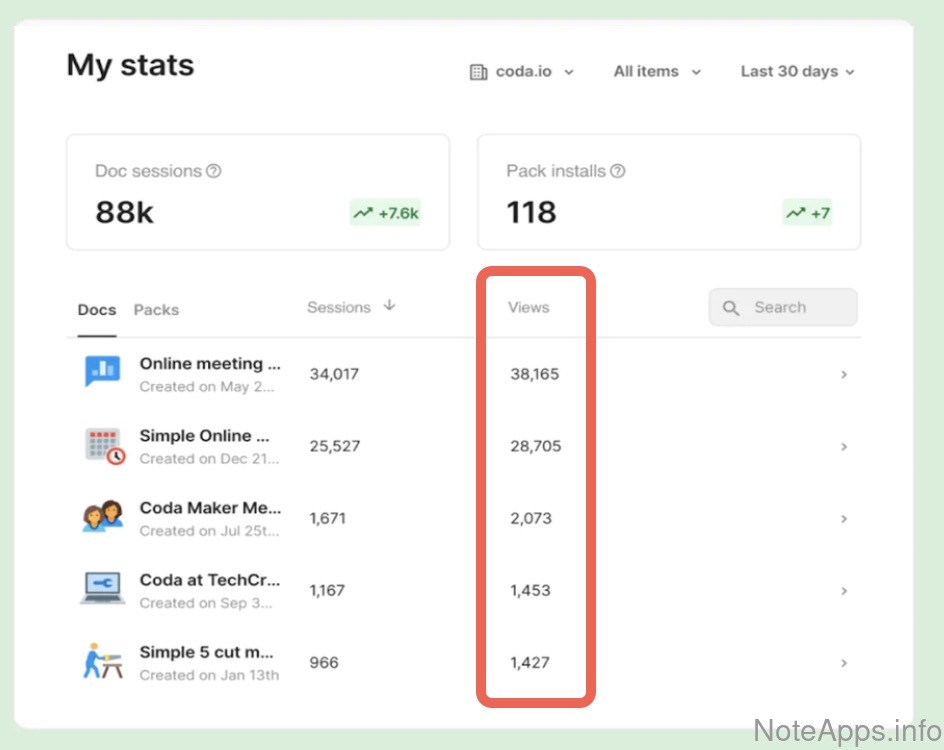Click the Simple Online doc calendar icon
Screen dimensions: 944x750
(103, 446)
